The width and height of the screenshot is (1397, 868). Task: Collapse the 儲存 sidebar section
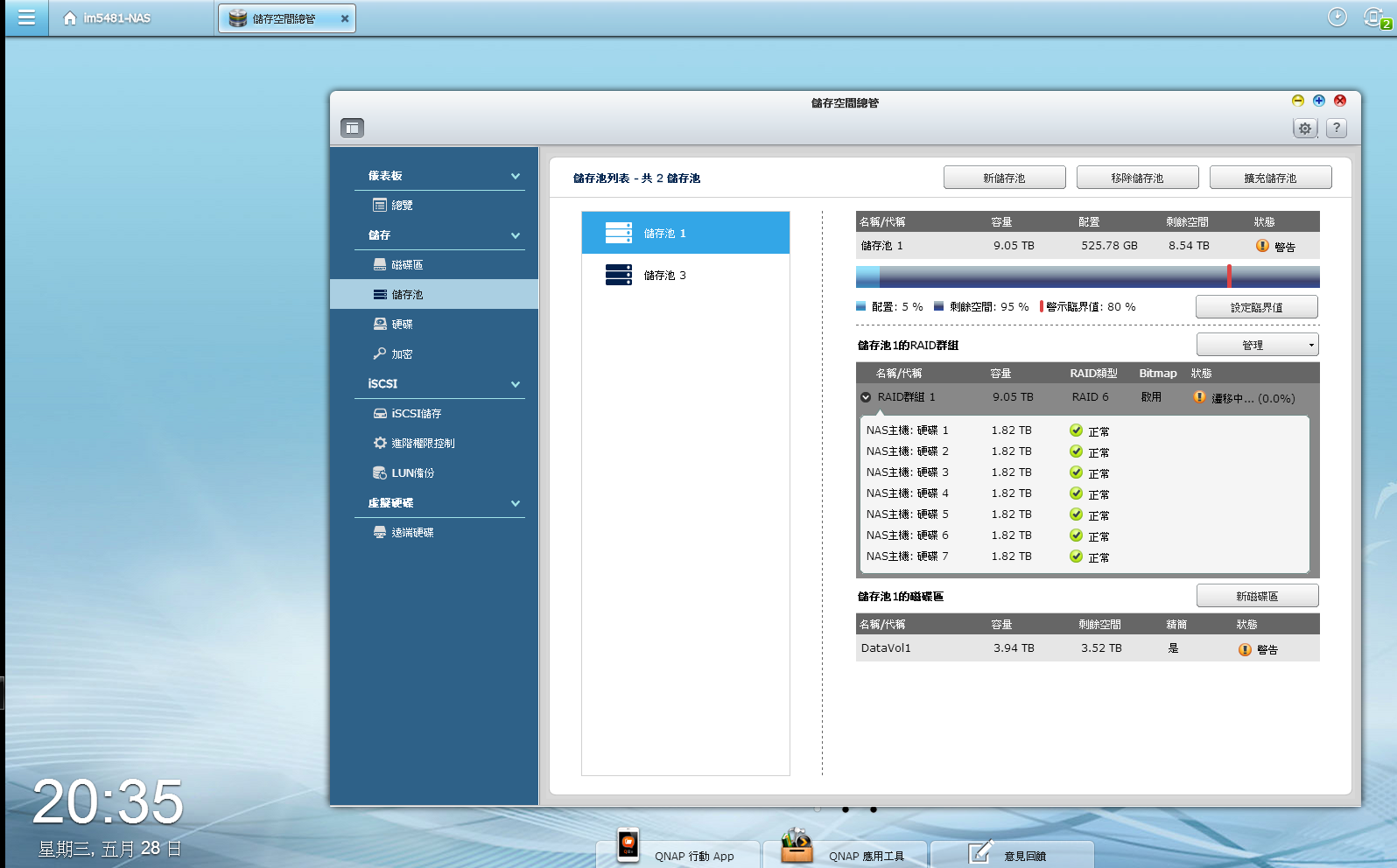pyautogui.click(x=515, y=235)
